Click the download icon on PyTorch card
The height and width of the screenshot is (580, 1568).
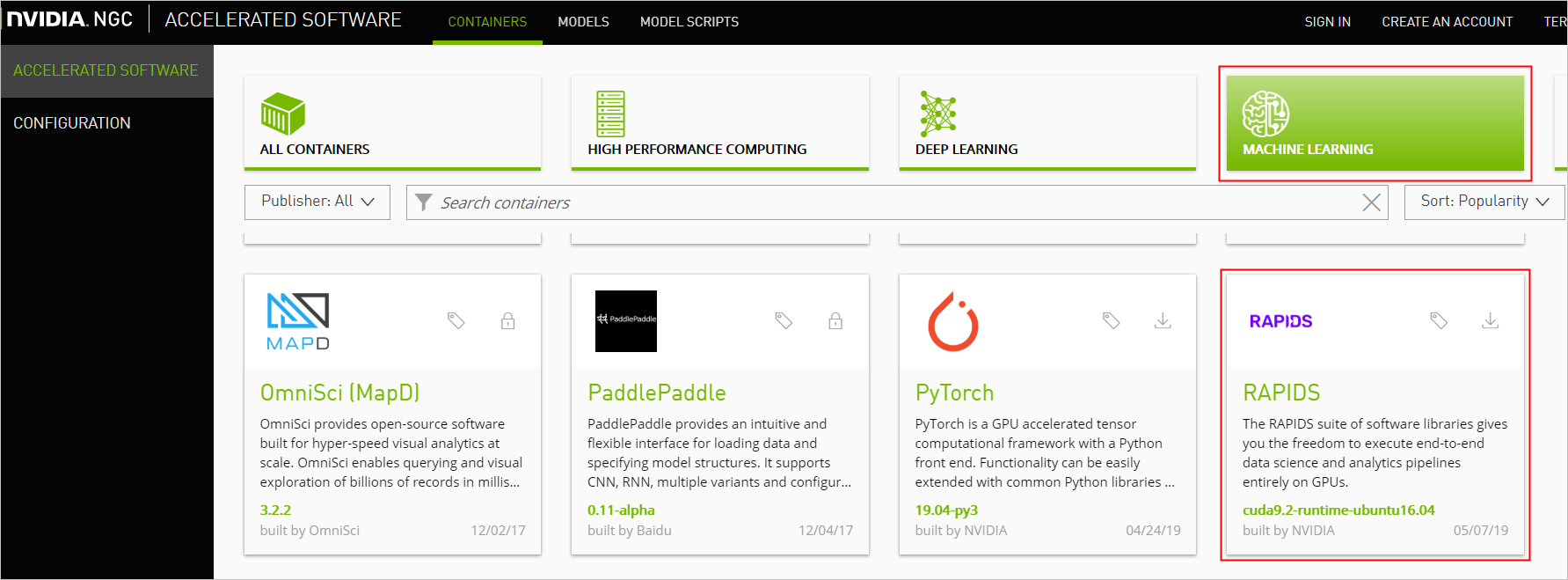[x=1163, y=320]
